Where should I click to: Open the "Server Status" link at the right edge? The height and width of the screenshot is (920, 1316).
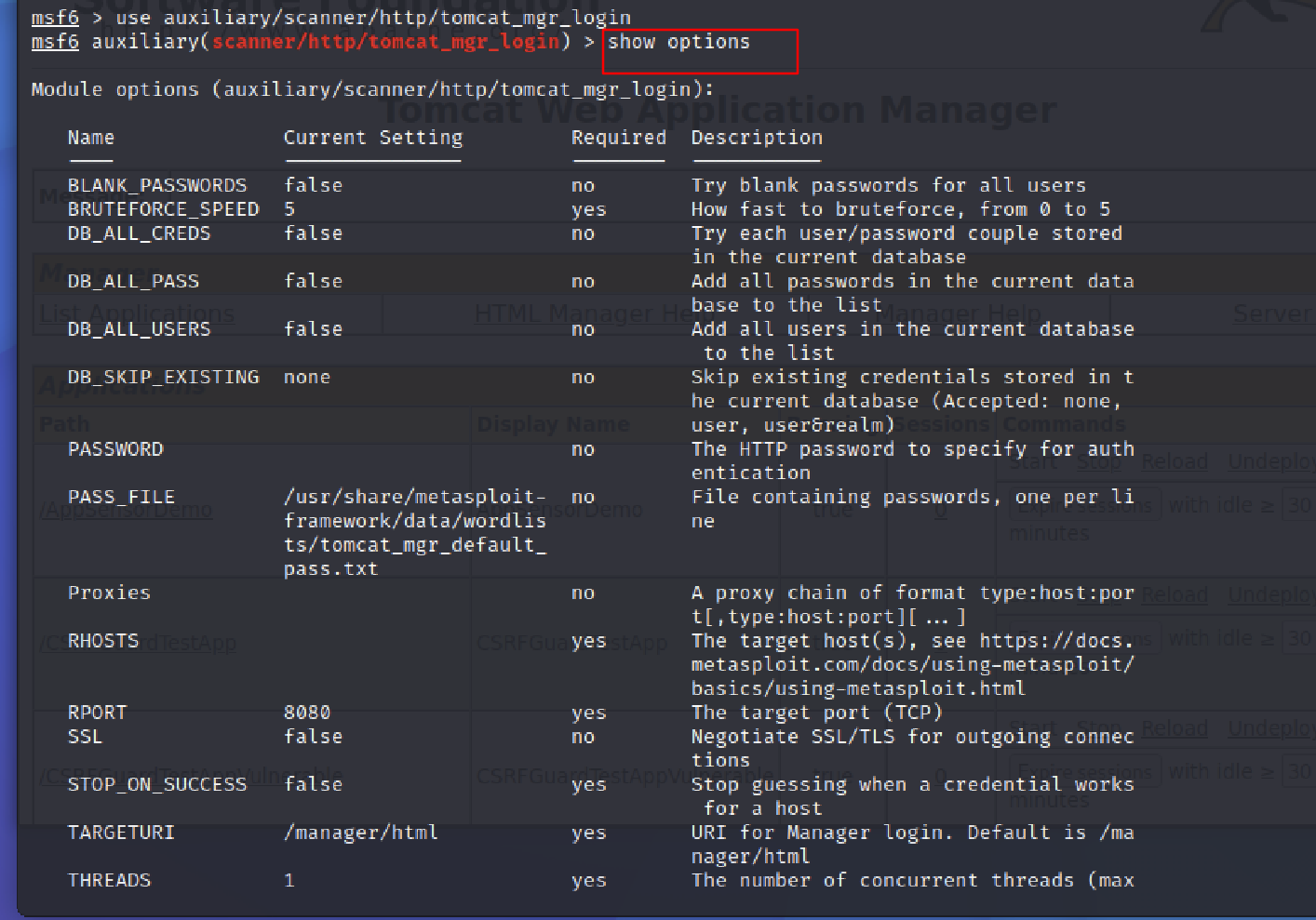(1271, 313)
